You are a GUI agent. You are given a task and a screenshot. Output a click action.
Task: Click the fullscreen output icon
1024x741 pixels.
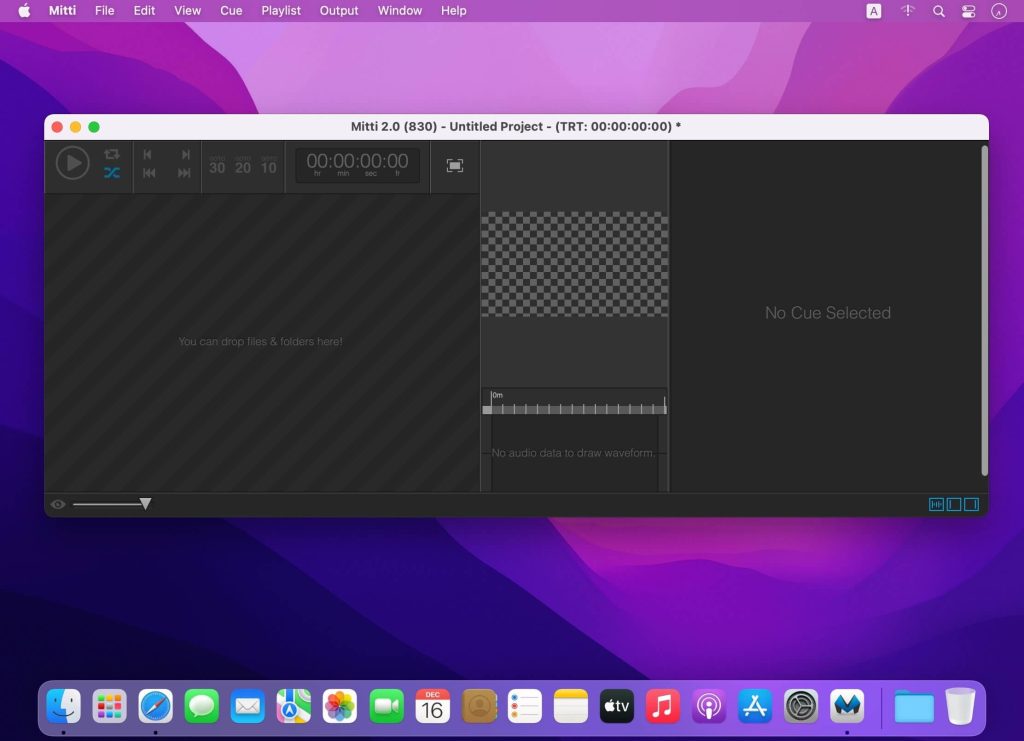(455, 166)
